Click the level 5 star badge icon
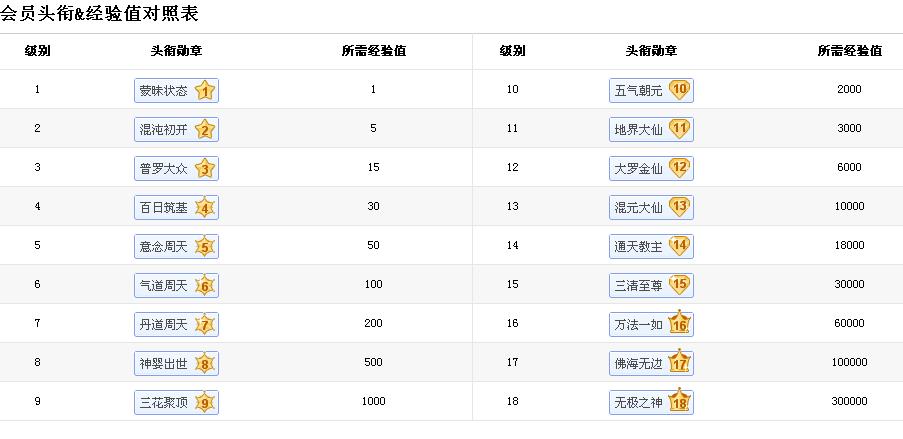Screen dimensions: 903x439 [x=205, y=247]
